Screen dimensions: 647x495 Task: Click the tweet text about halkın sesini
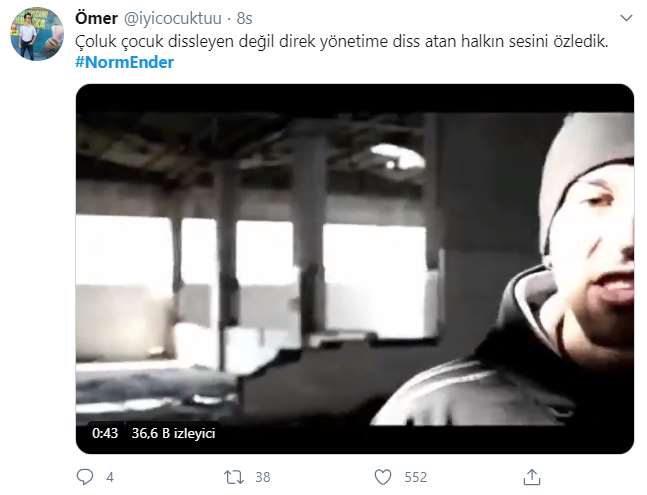coord(342,42)
